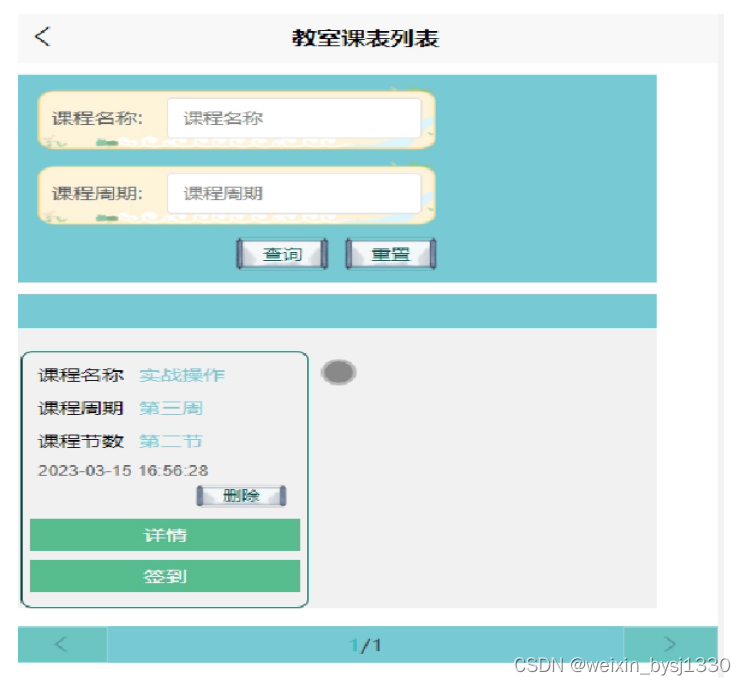
Task: Go to next page in pagination
Action: (670, 645)
